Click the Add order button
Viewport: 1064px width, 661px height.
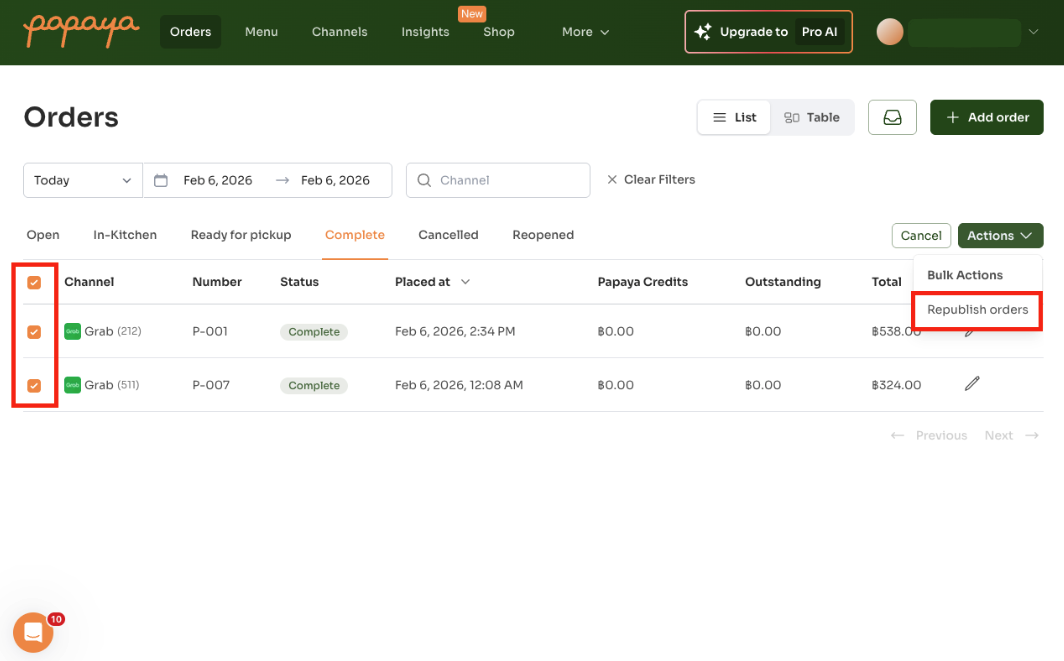[x=986, y=117]
